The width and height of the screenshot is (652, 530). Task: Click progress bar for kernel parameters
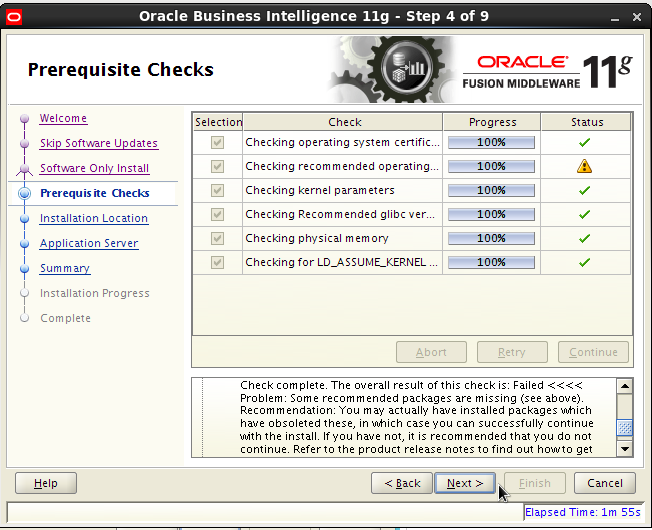click(491, 190)
